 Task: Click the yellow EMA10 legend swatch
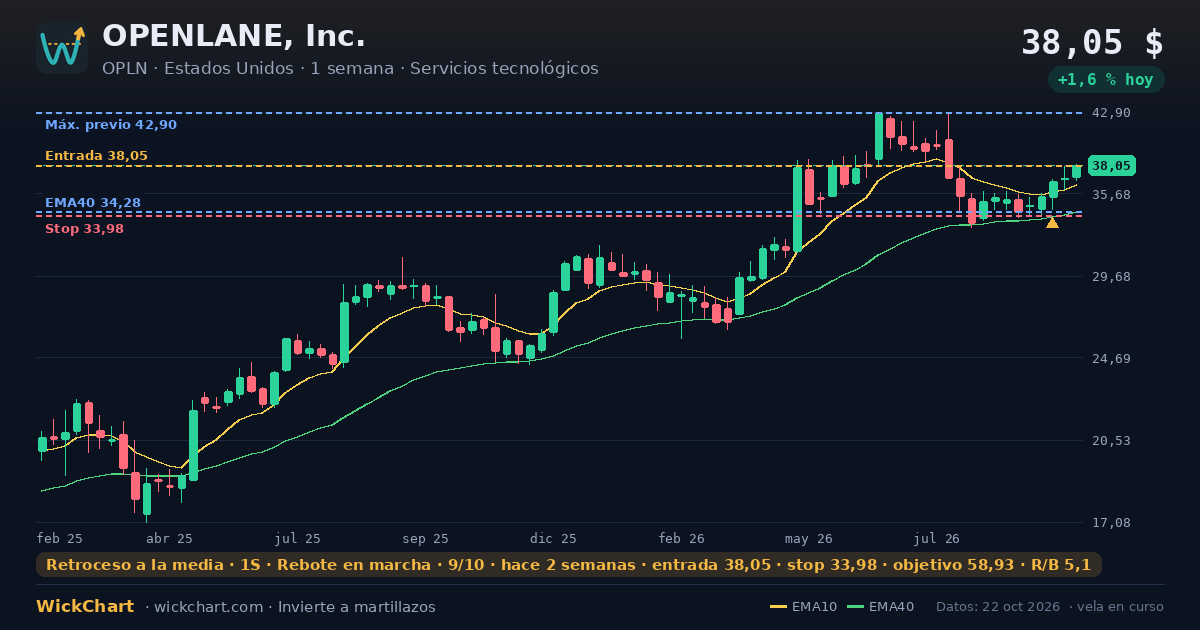point(778,607)
